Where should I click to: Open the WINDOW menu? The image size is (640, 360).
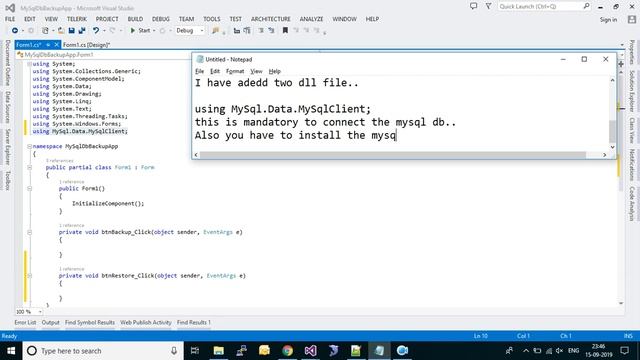pyautogui.click(x=344, y=19)
